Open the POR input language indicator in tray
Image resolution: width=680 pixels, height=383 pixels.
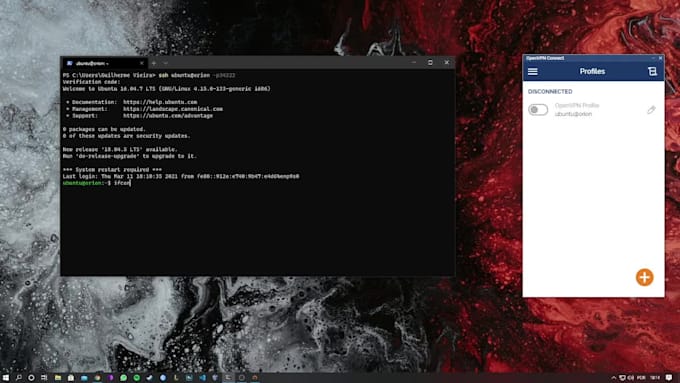click(641, 378)
